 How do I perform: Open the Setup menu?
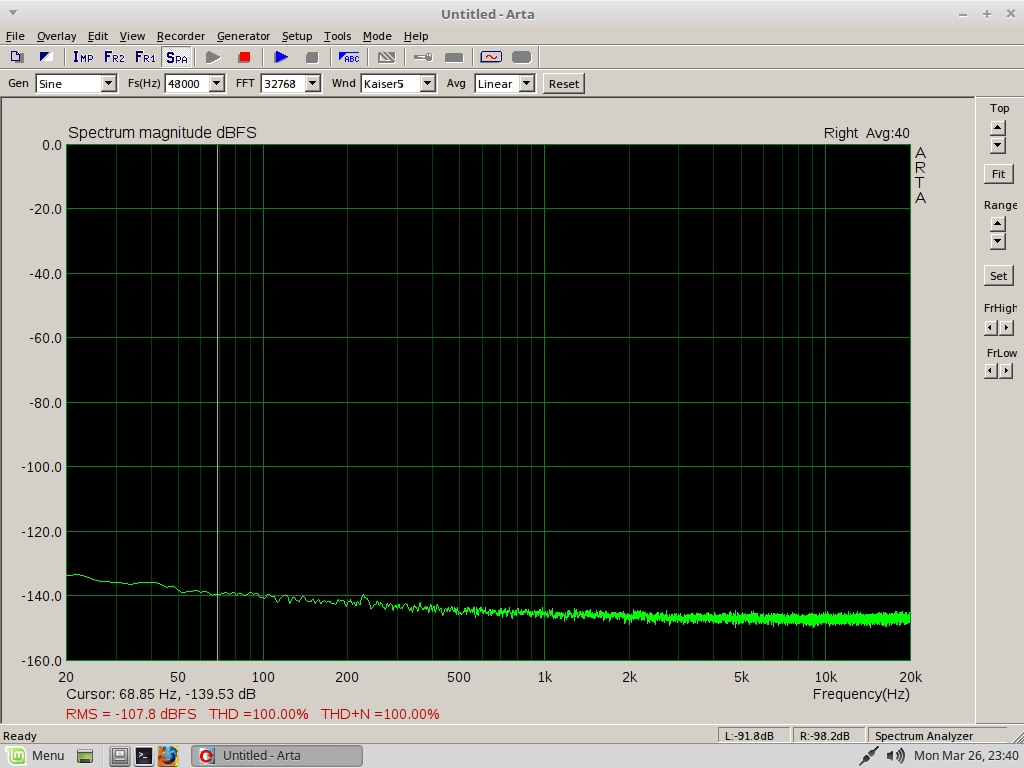coord(296,36)
